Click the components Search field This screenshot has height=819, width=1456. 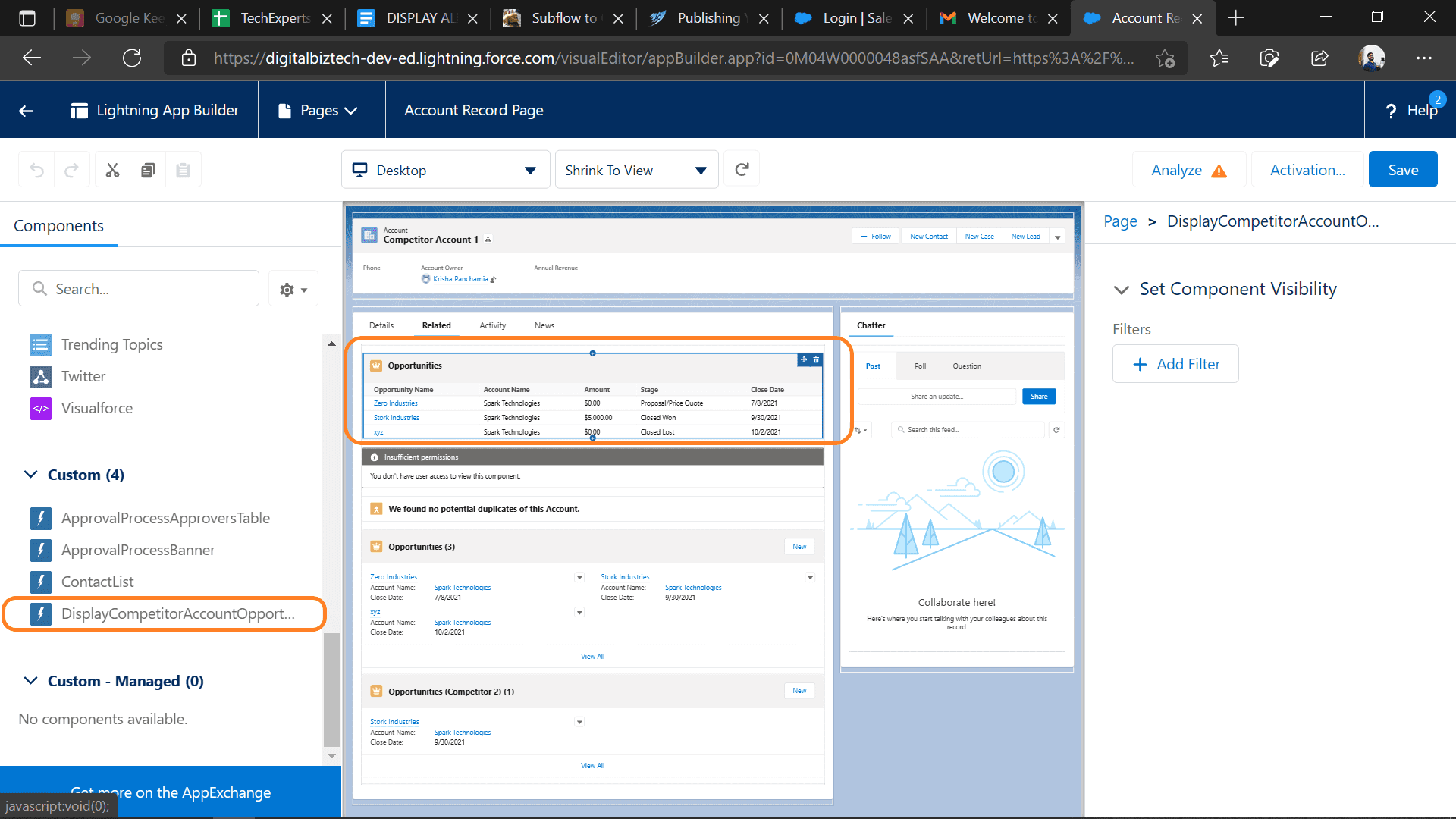(139, 289)
